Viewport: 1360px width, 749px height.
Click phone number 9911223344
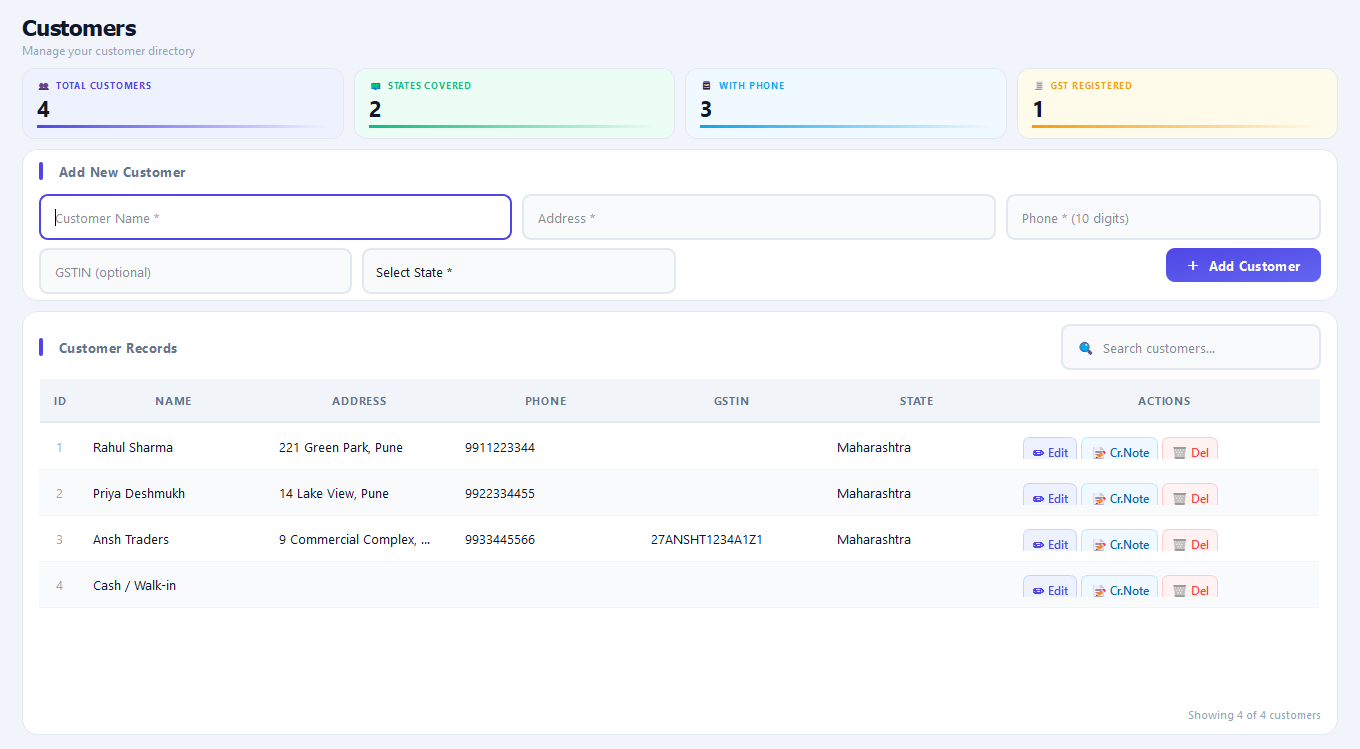[x=500, y=447]
